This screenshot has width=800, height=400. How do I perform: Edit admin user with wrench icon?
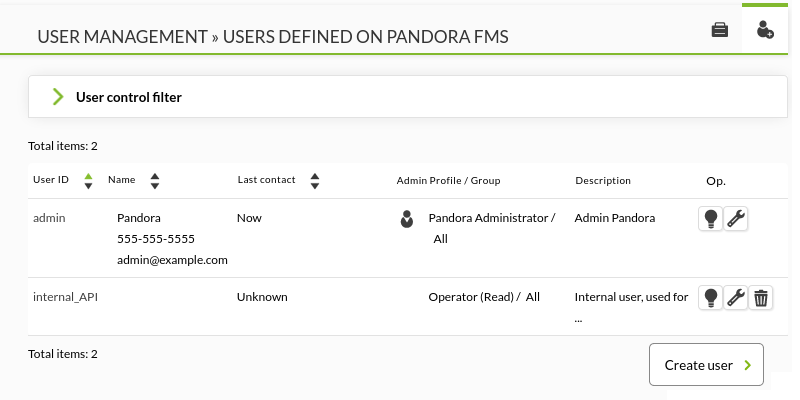[736, 219]
